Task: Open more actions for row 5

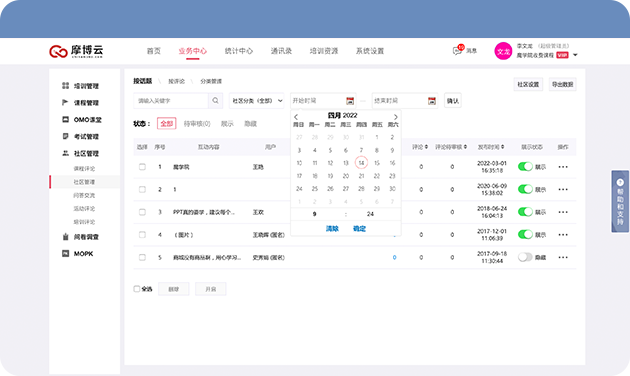Action: point(563,257)
